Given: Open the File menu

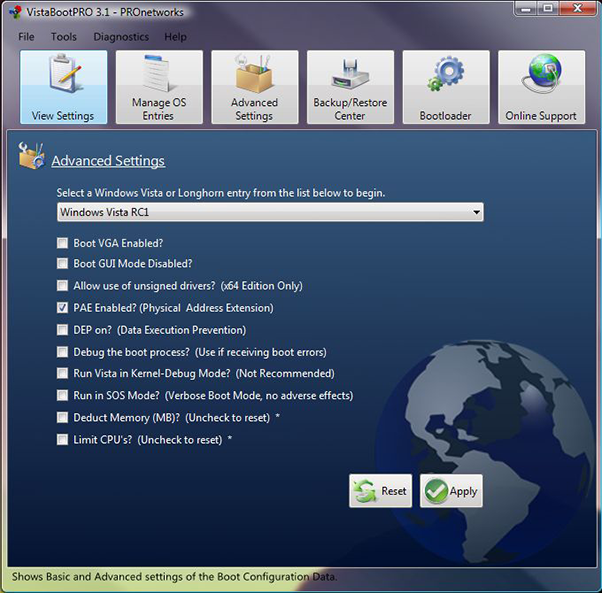Looking at the screenshot, I should pyautogui.click(x=26, y=37).
